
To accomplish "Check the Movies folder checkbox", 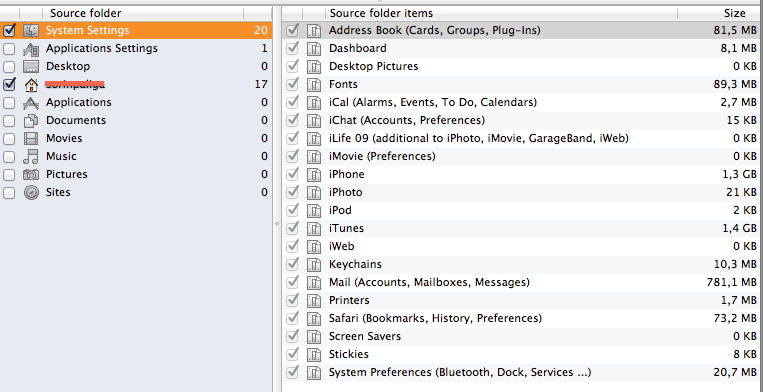I will [9, 139].
